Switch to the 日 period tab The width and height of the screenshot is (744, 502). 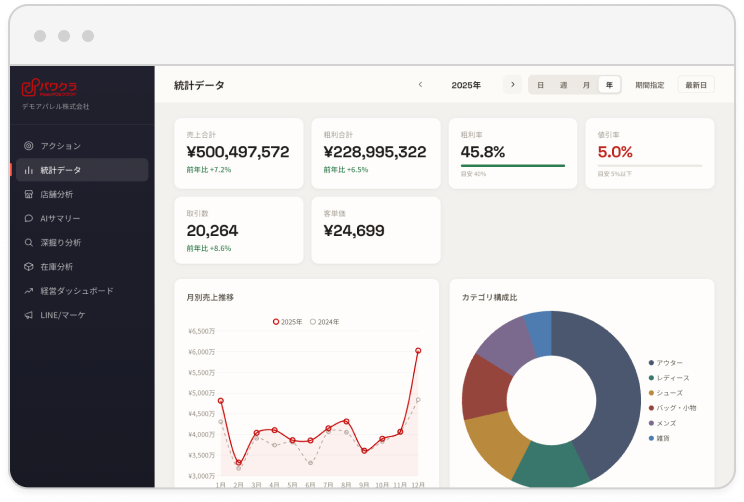pyautogui.click(x=540, y=85)
